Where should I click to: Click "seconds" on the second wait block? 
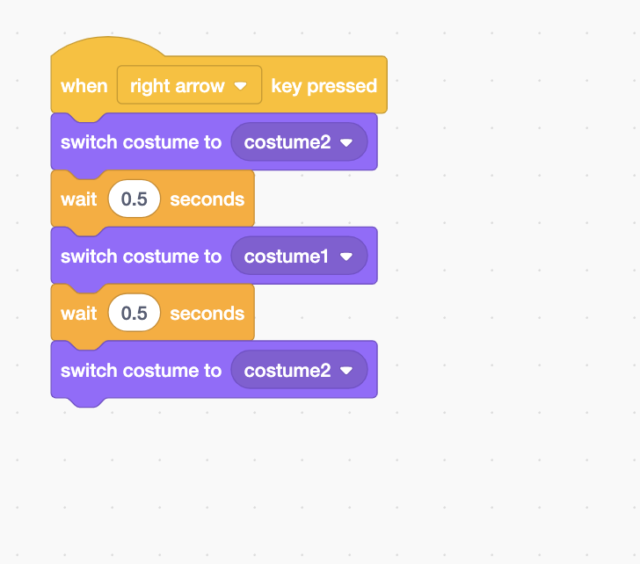click(x=207, y=313)
